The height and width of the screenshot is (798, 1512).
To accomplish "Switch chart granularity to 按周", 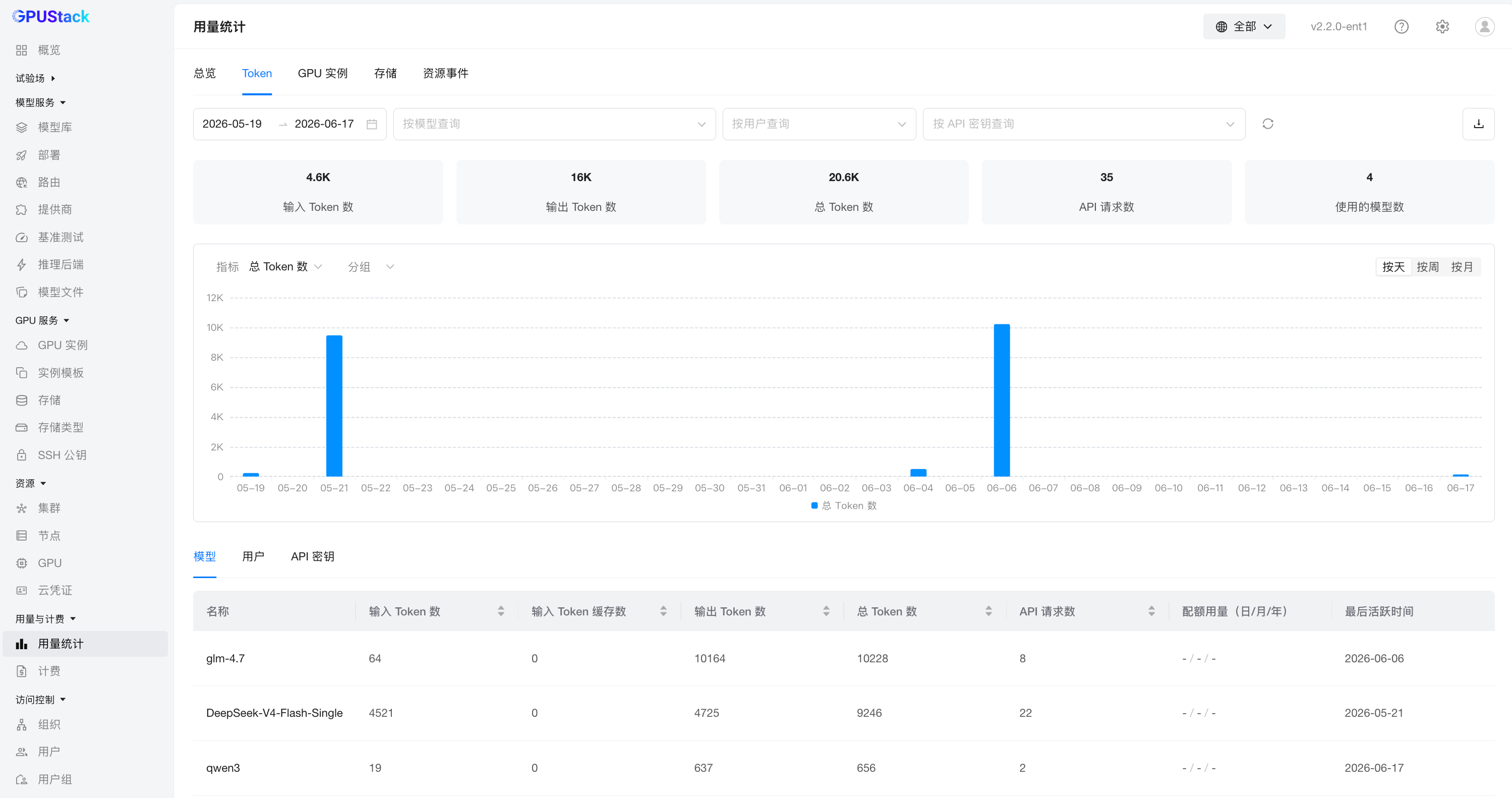I will [1427, 267].
